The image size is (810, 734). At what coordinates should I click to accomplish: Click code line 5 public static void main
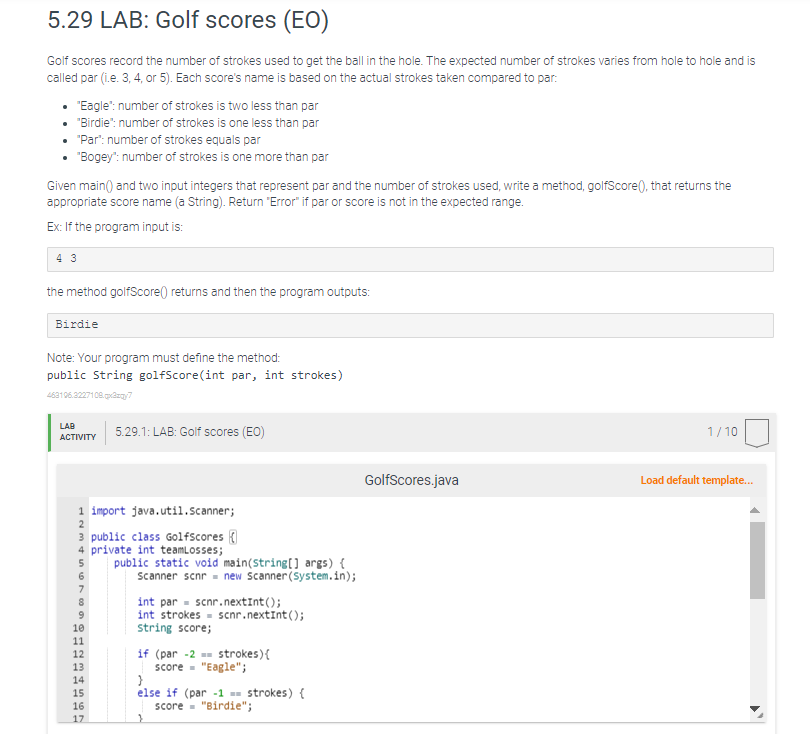tap(229, 563)
